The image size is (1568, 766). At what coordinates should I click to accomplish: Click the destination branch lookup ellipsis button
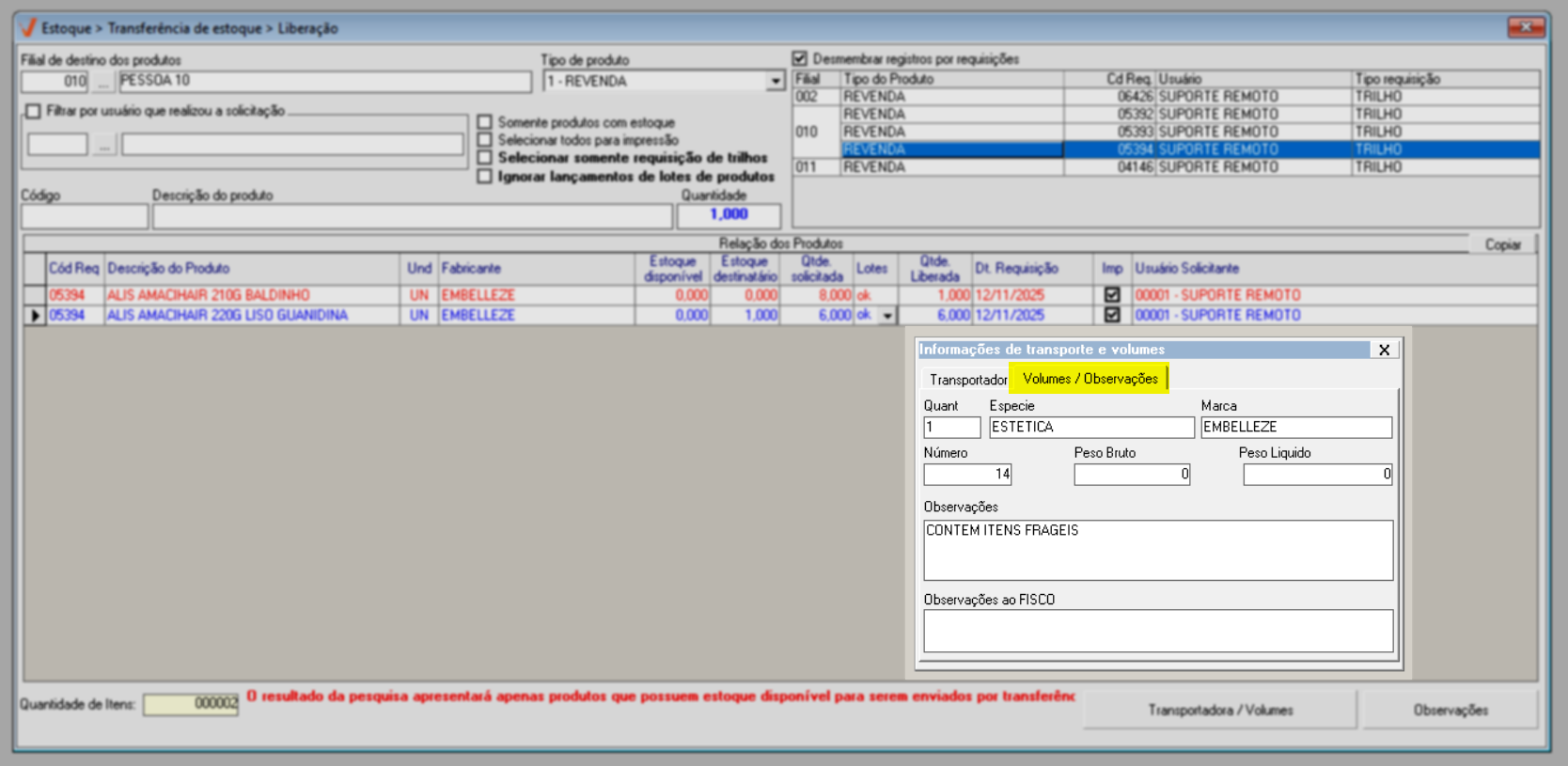point(103,82)
